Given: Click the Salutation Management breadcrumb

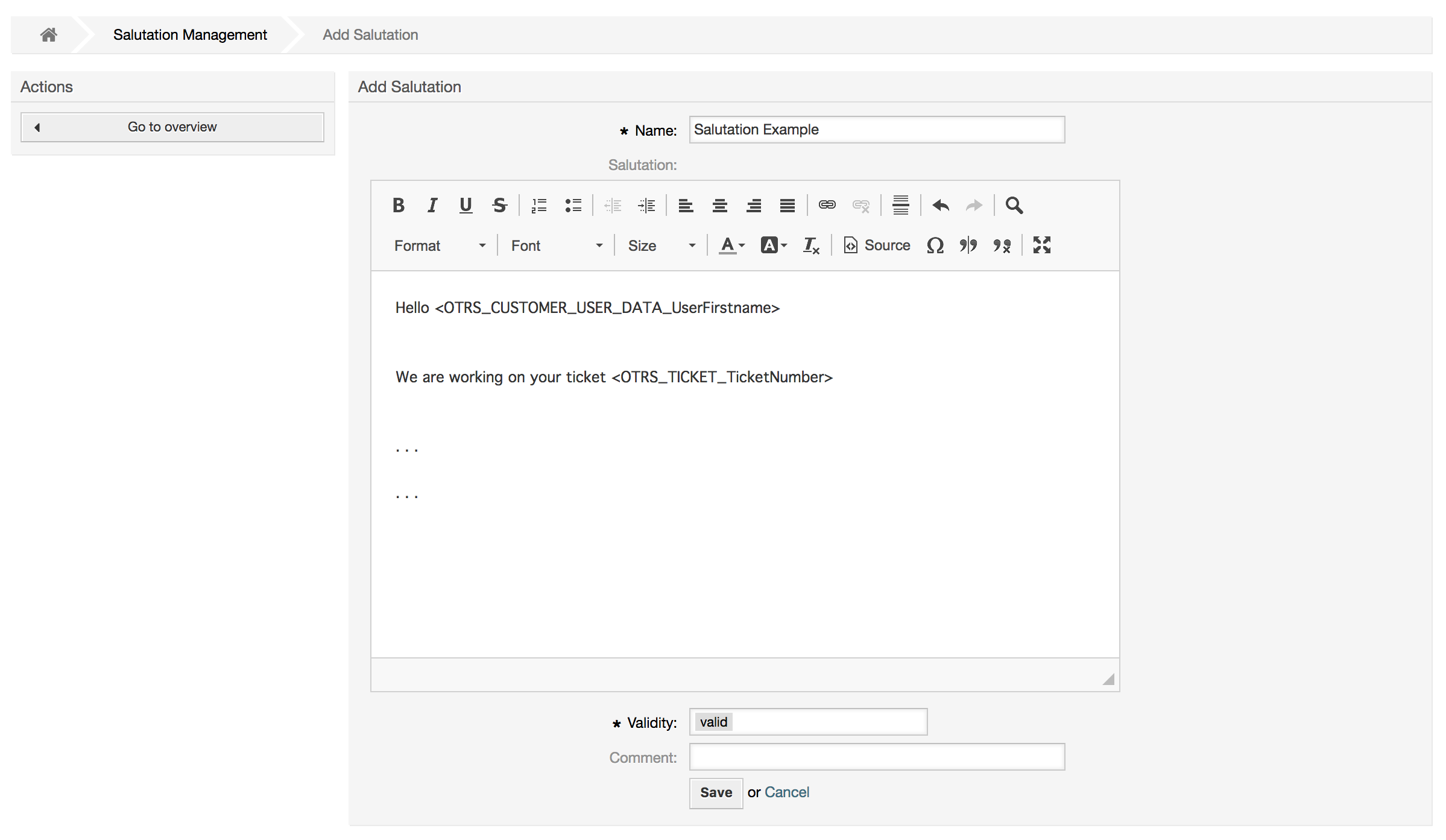Looking at the screenshot, I should click(190, 34).
